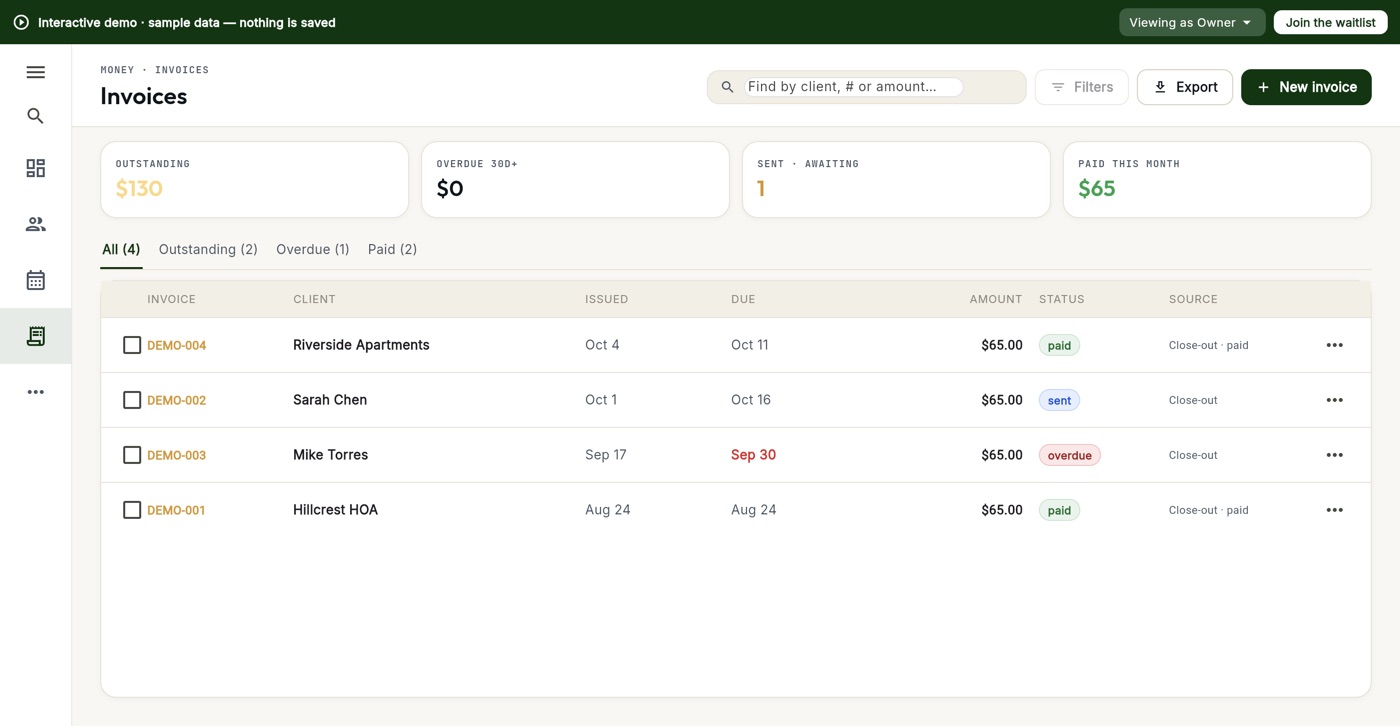The image size is (1400, 726).
Task: Export the invoices list
Action: click(1185, 87)
